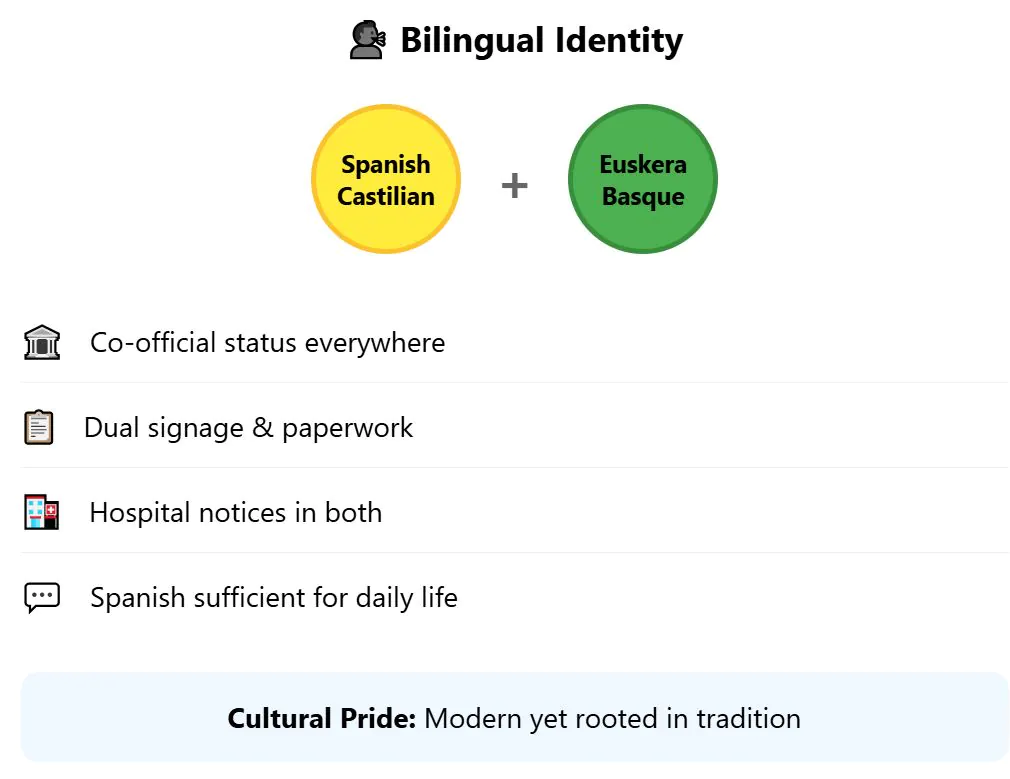Click the bold Cultural Pride label

[321, 718]
